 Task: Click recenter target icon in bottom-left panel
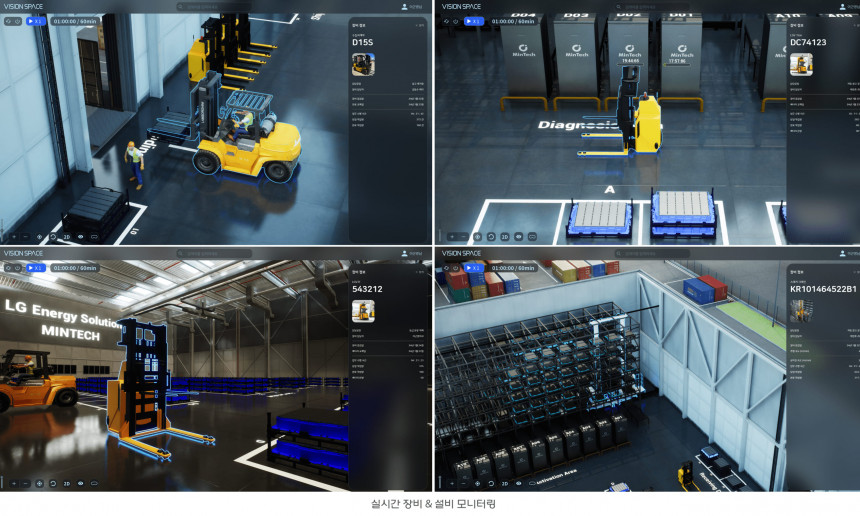point(40,483)
